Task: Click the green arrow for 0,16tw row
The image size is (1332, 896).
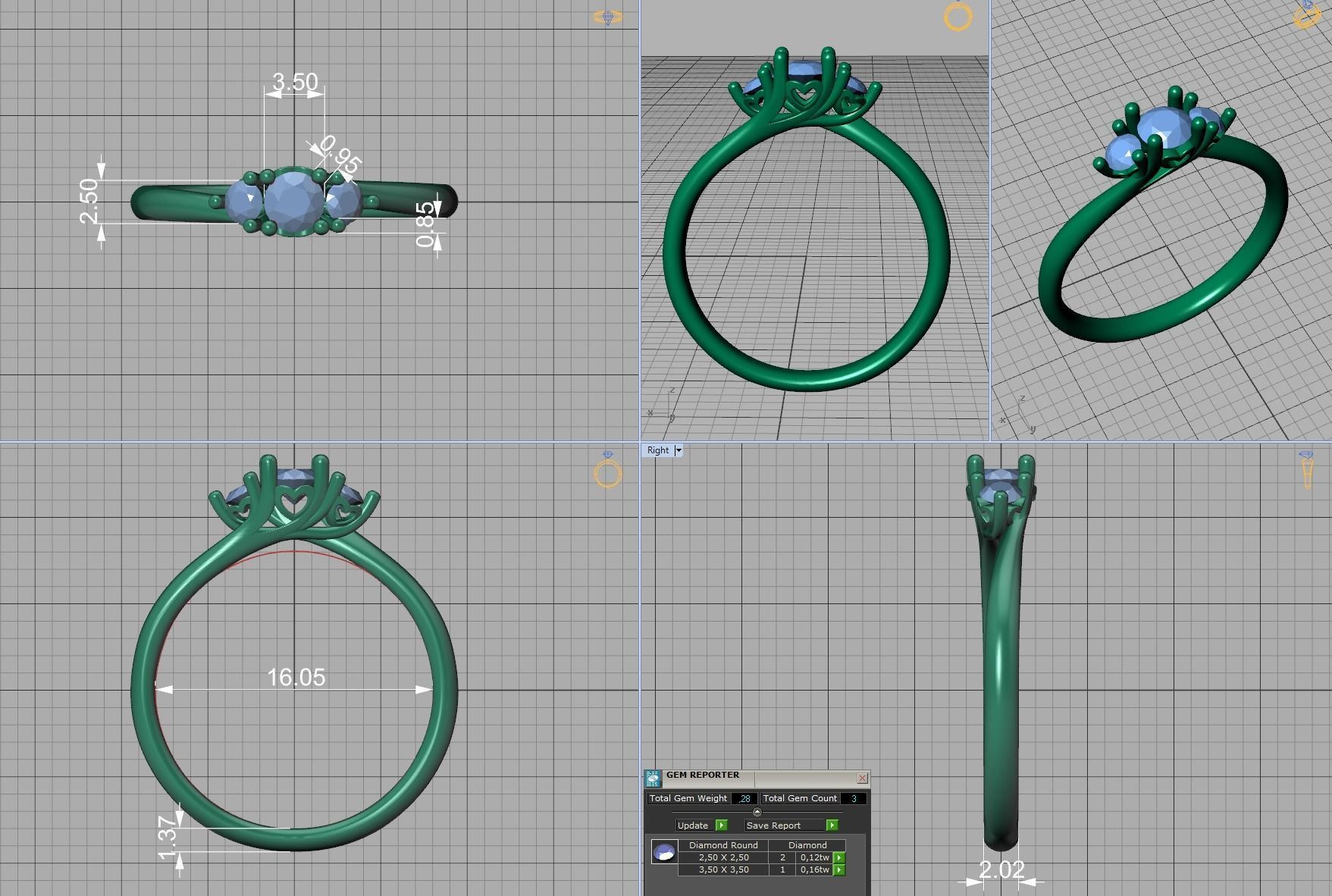Action: tap(839, 869)
